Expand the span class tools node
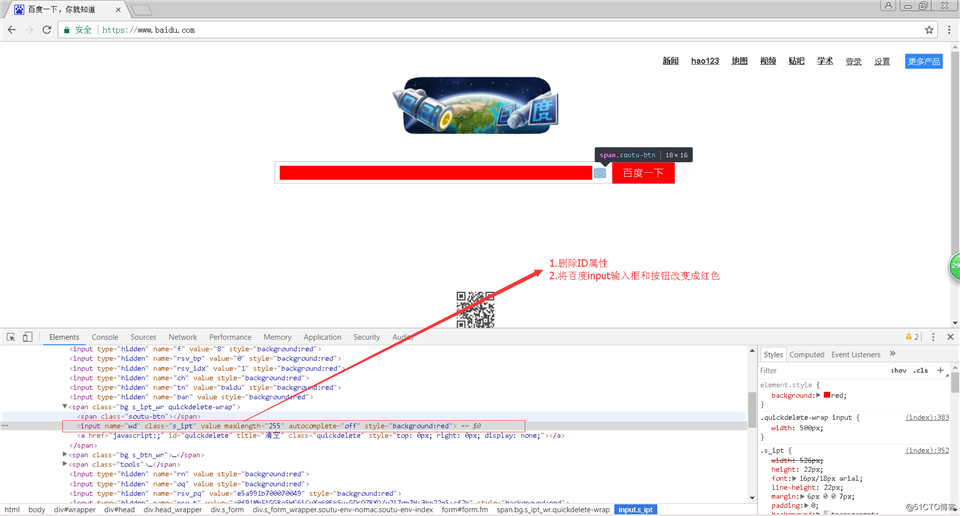 pos(65,464)
